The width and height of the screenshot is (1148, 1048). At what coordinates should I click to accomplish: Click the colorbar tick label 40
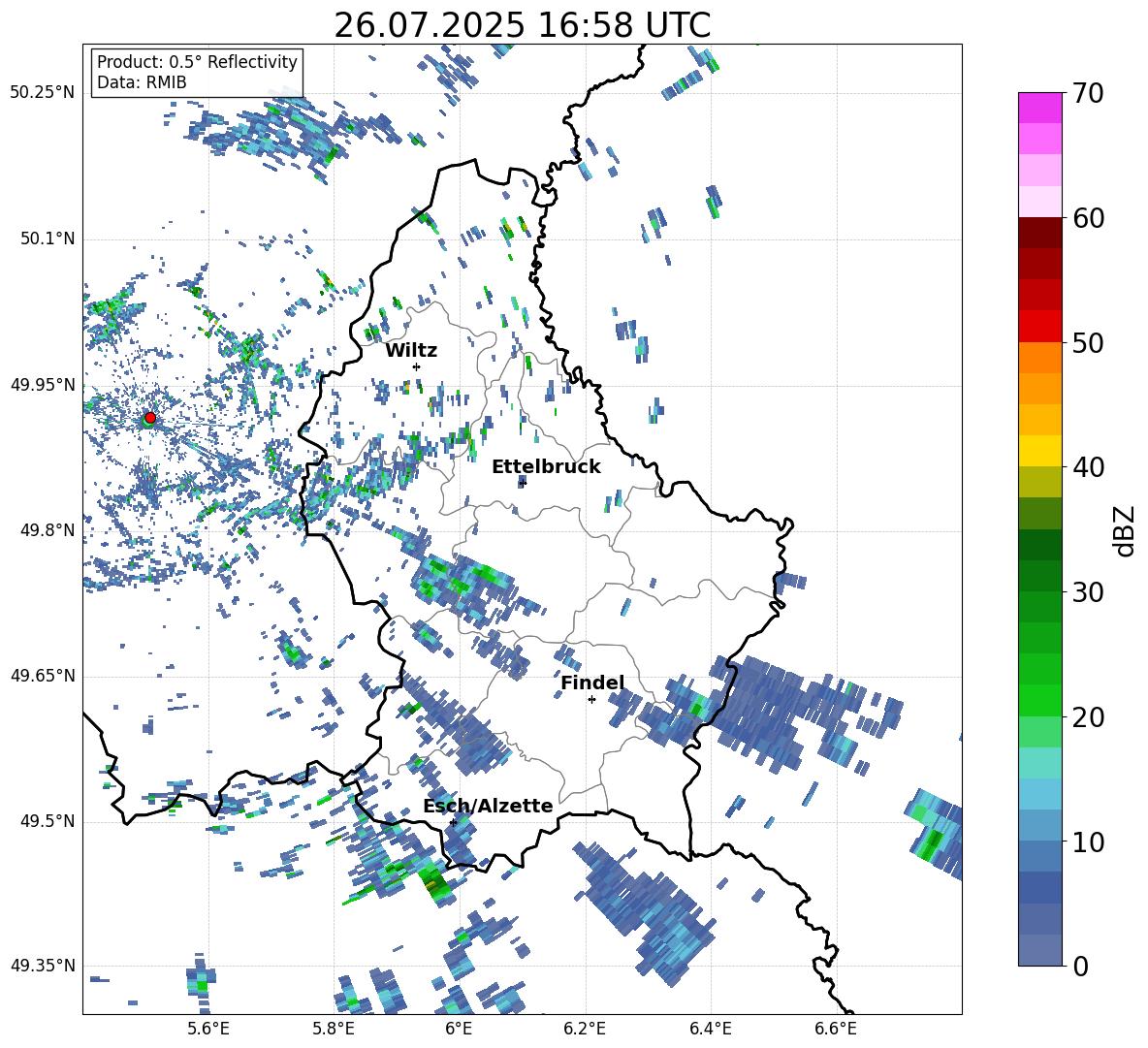click(1088, 467)
